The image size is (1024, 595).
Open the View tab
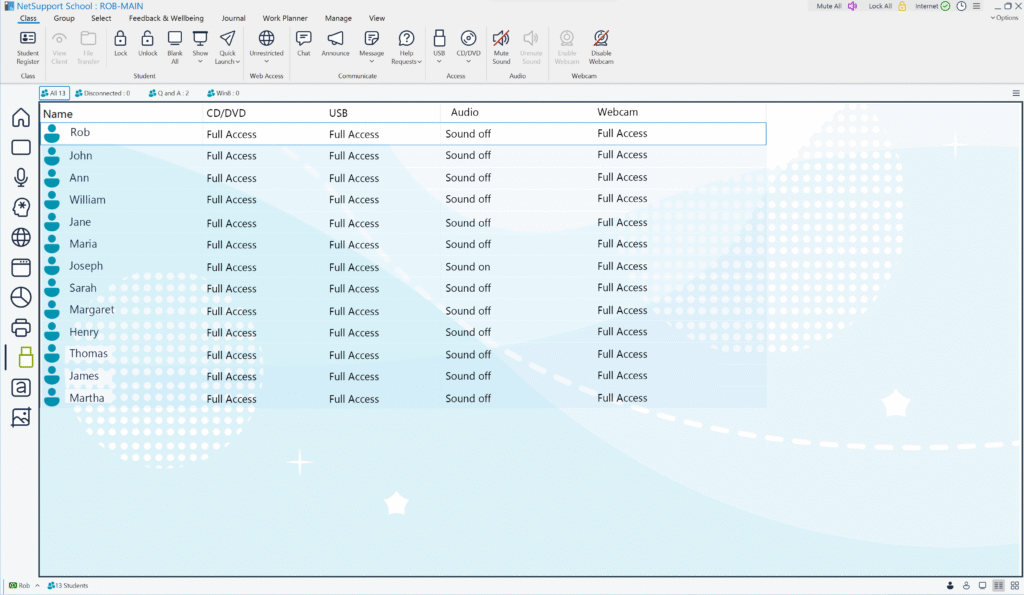377,18
